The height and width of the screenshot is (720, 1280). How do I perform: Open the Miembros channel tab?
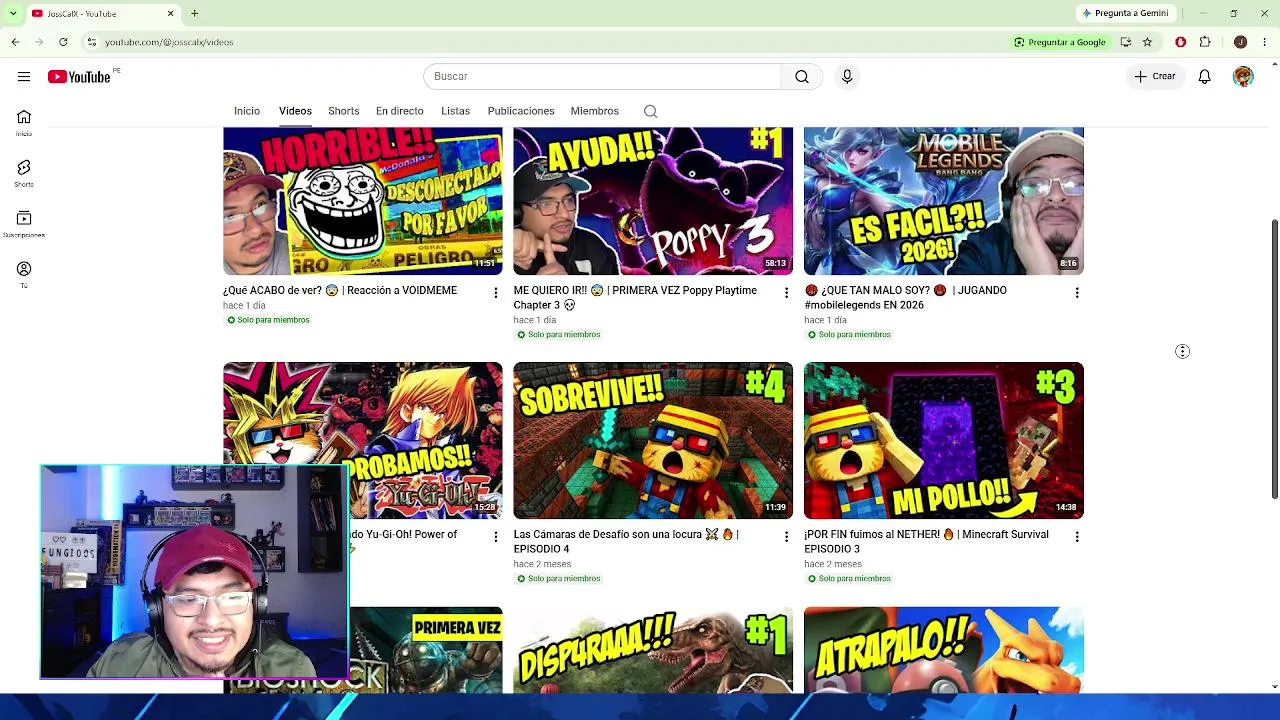pos(595,111)
